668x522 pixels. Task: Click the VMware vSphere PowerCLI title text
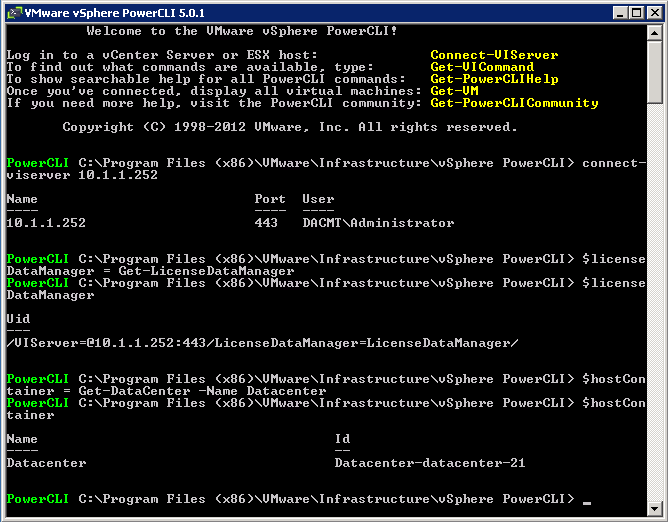tap(115, 13)
